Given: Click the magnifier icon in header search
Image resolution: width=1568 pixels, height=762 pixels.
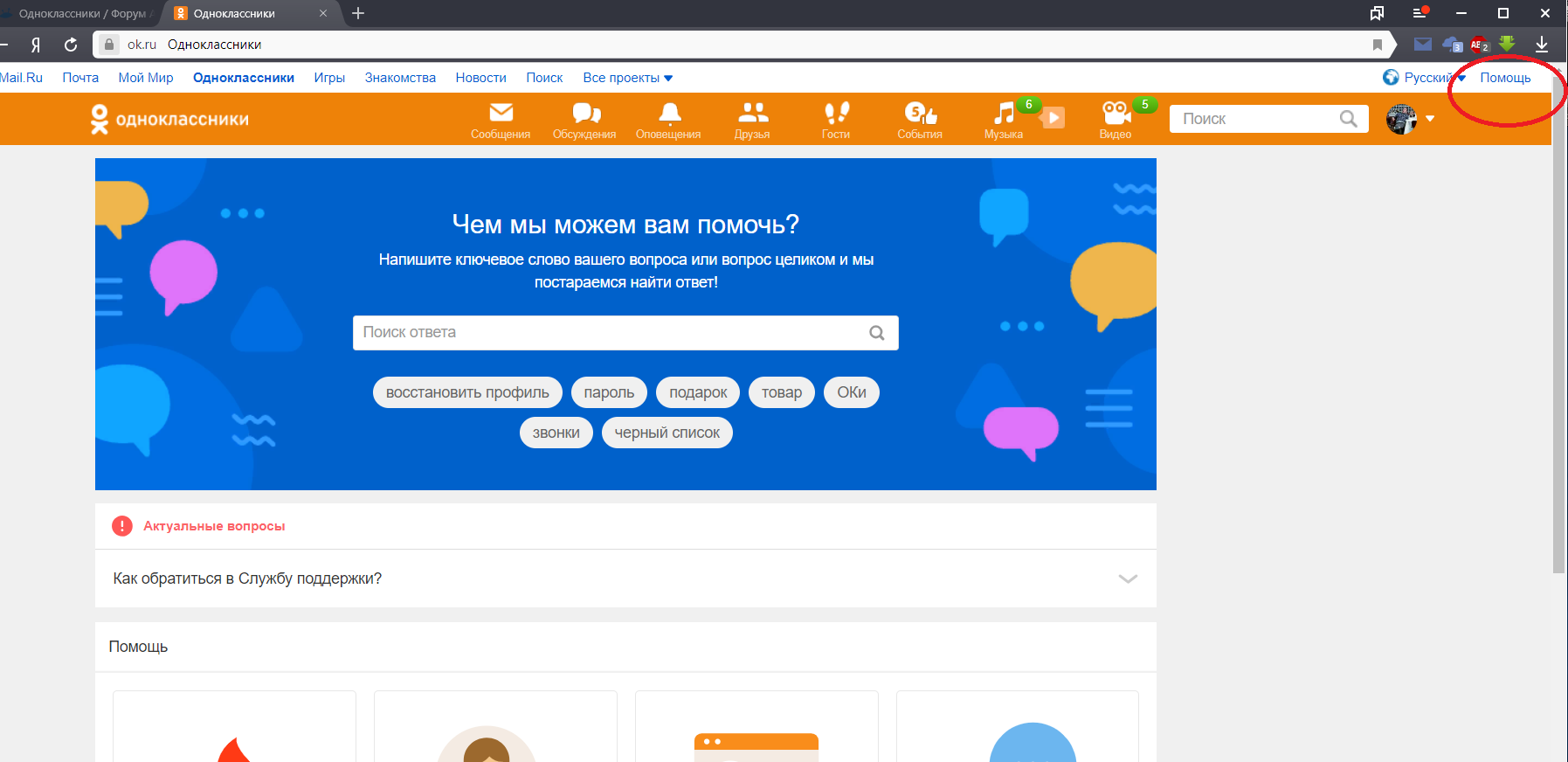Looking at the screenshot, I should 1349,119.
